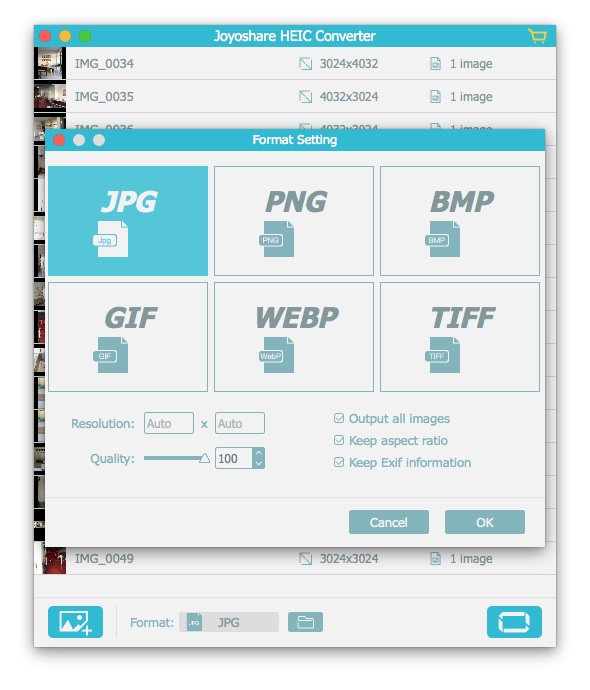Choose the WEBP format tile
Image resolution: width=590 pixels, height=690 pixels.
tap(294, 337)
